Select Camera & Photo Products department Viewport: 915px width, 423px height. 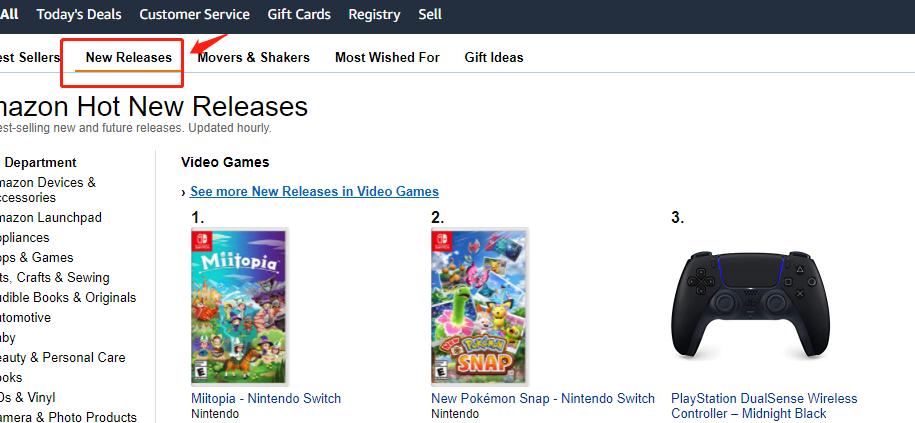[69, 417]
